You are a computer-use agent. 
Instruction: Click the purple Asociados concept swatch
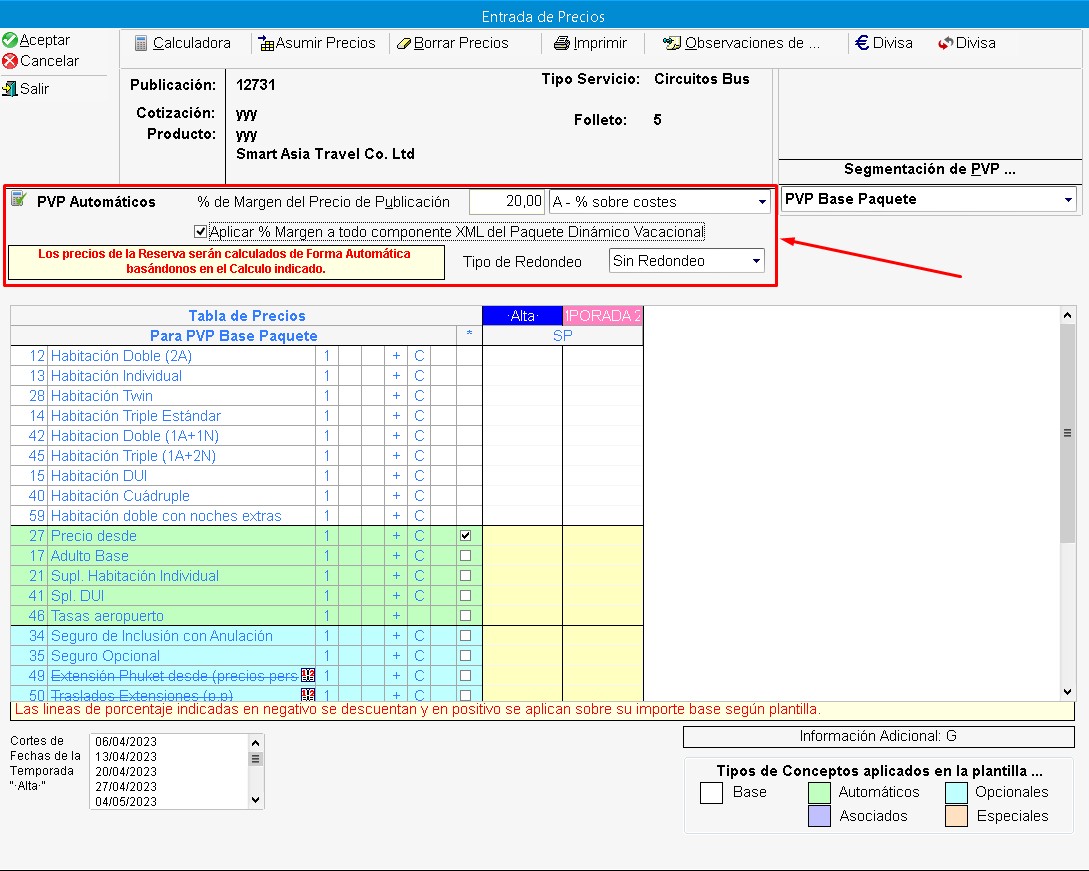pyautogui.click(x=820, y=816)
